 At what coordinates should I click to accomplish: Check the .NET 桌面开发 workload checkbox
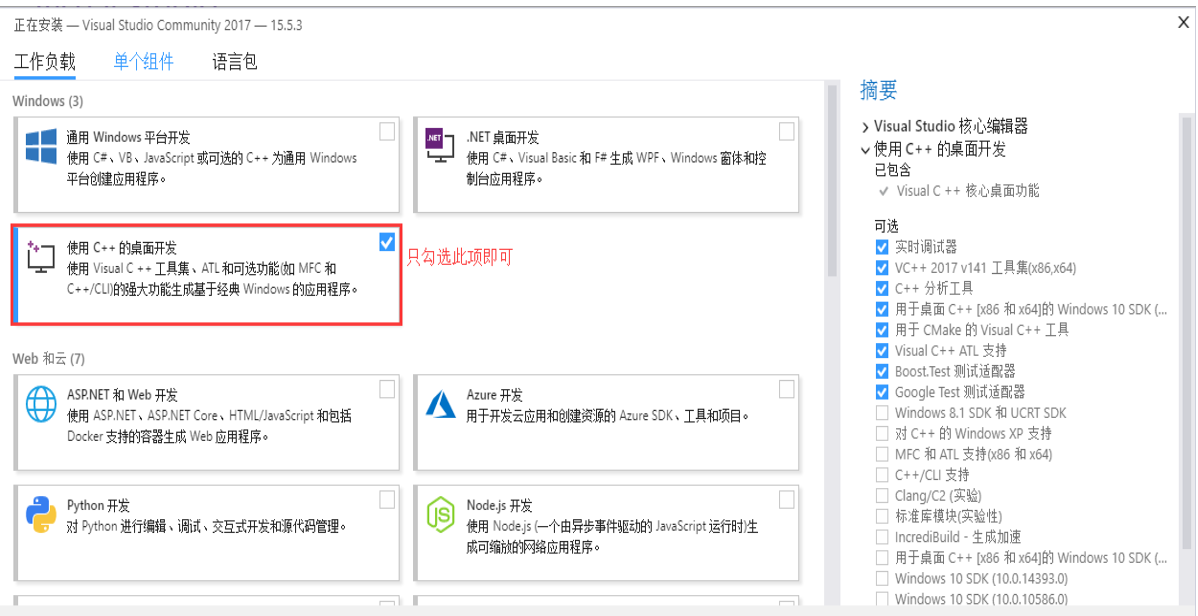click(x=786, y=131)
